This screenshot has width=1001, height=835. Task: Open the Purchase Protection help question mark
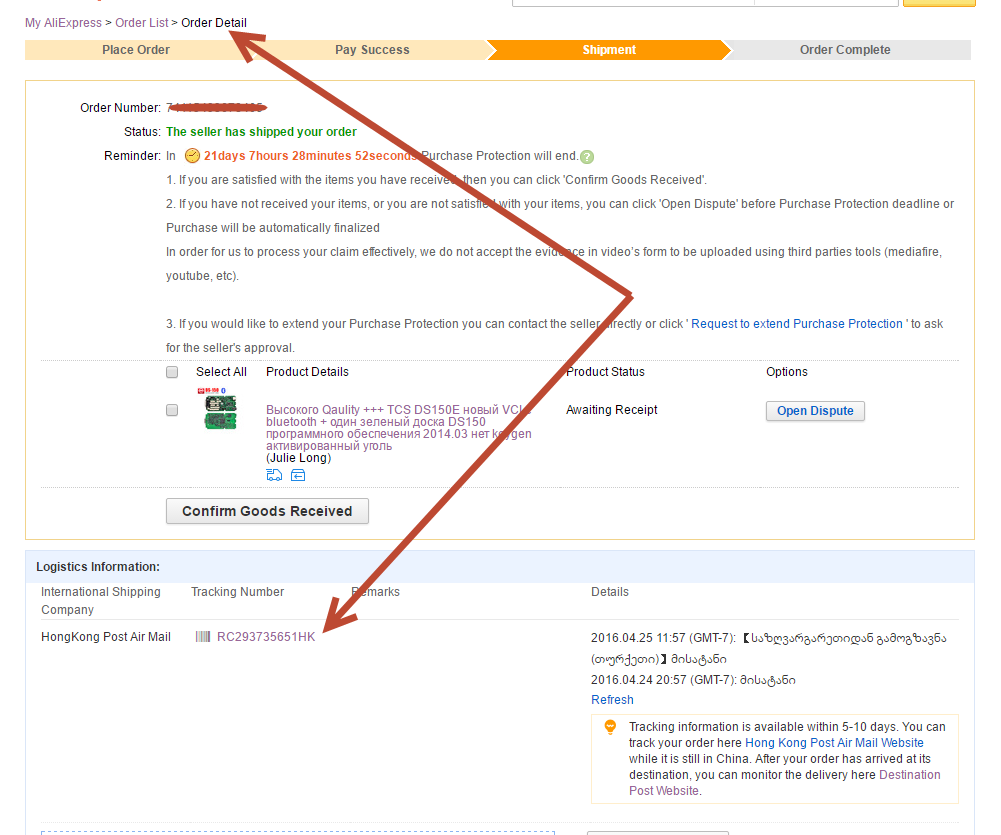point(587,157)
